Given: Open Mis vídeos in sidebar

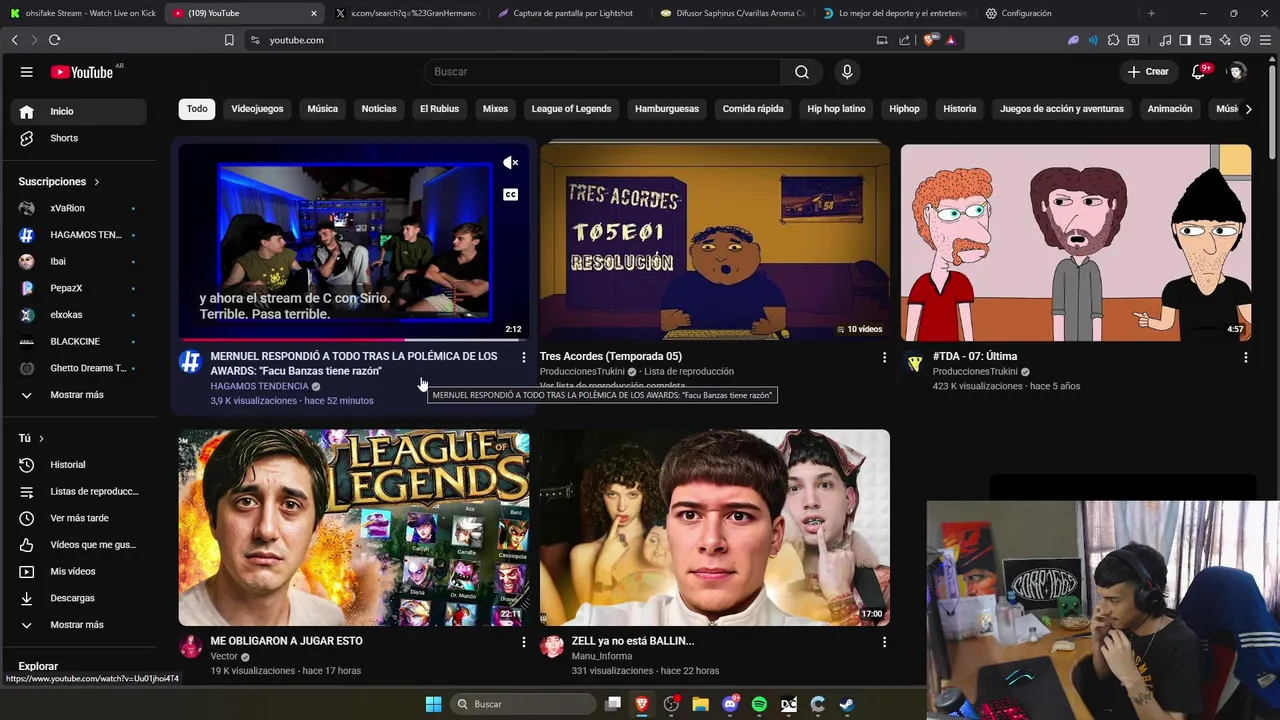Looking at the screenshot, I should [x=80, y=571].
